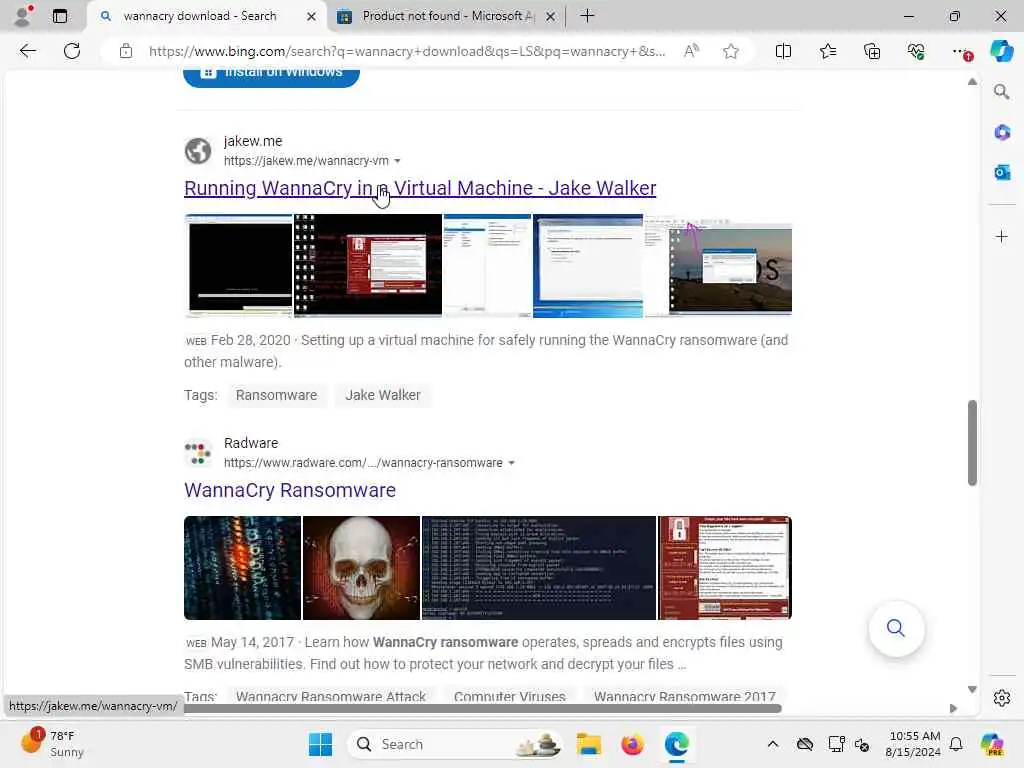Open Radware red ransom note thumbnail
The width and height of the screenshot is (1024, 768).
725,568
